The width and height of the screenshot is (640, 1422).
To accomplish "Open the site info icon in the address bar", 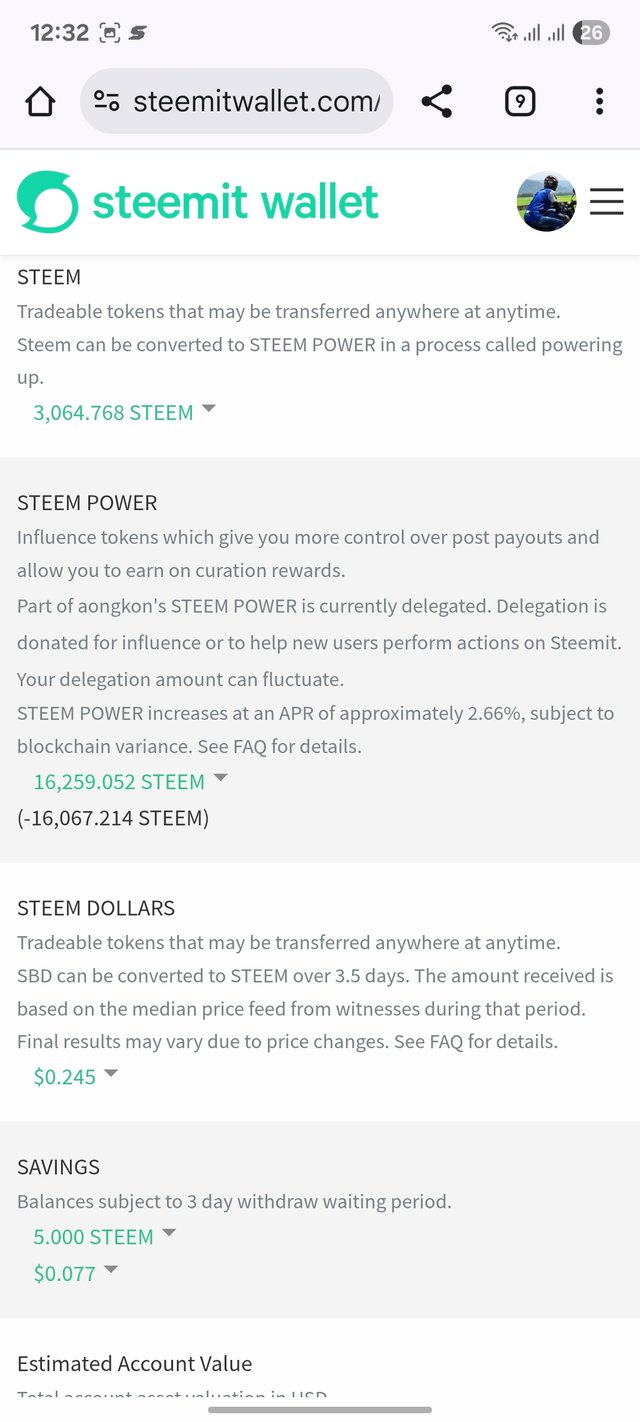I will 106,101.
